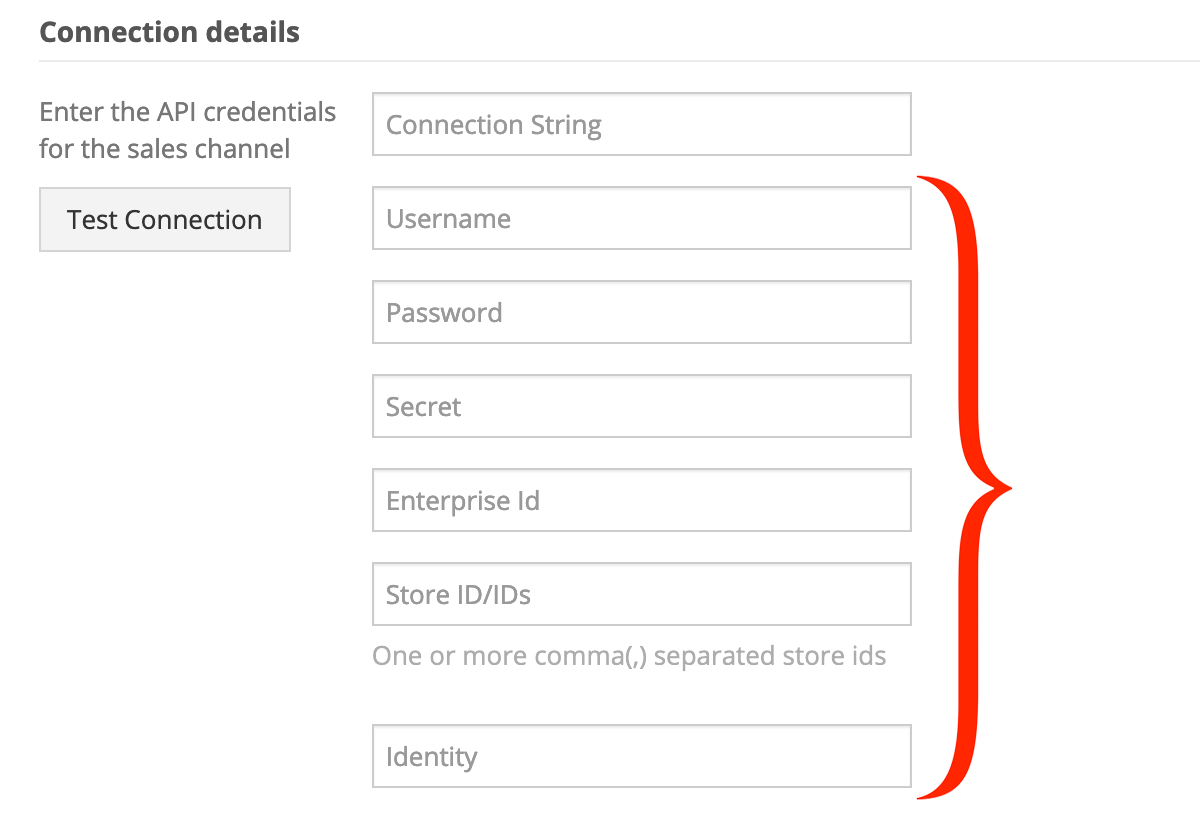Image resolution: width=1200 pixels, height=814 pixels.
Task: Select the "for the sales channel" text line
Action: coord(165,149)
